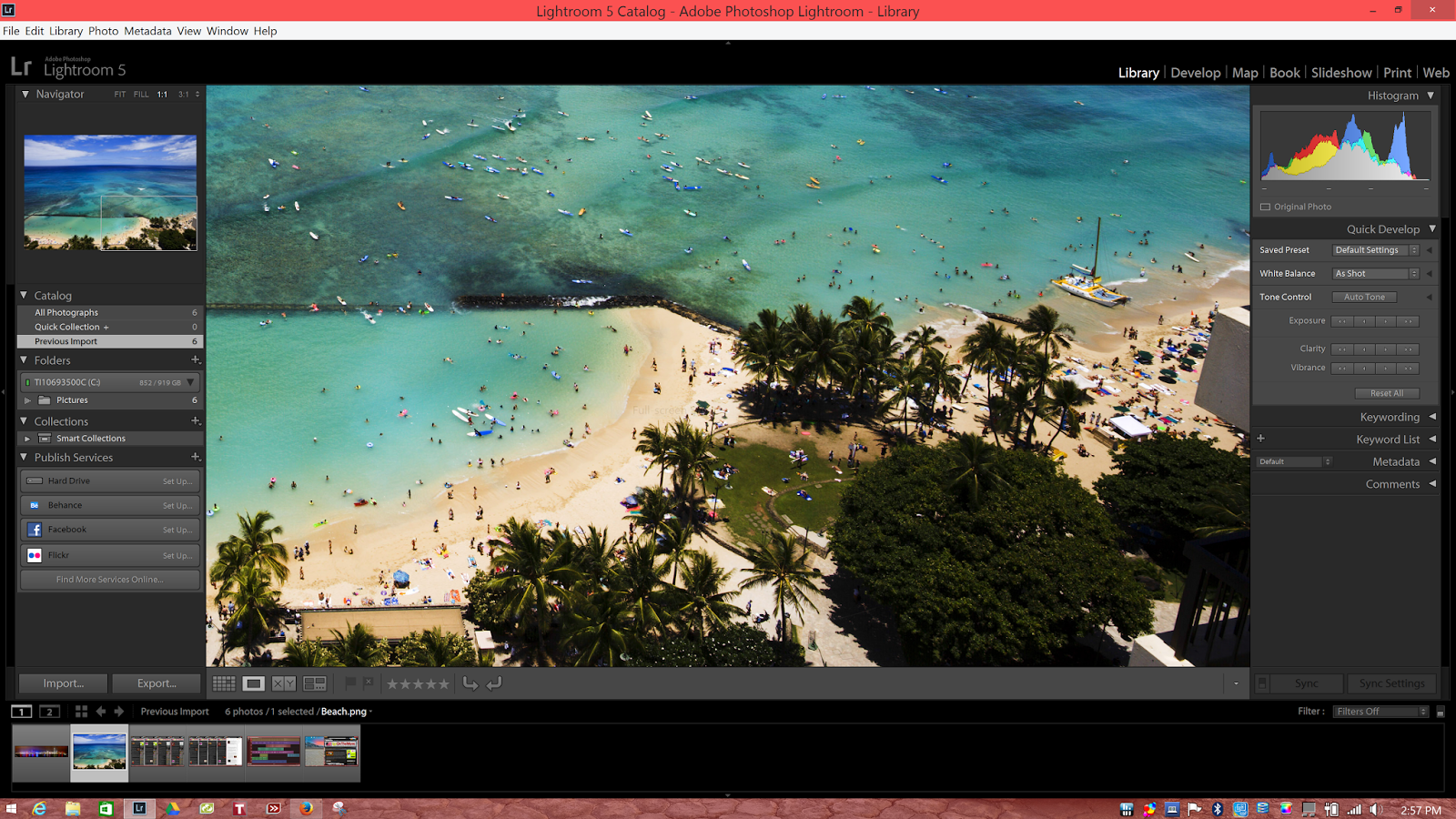
Task: Open the Metadata Default preset dropdown
Action: [1295, 461]
